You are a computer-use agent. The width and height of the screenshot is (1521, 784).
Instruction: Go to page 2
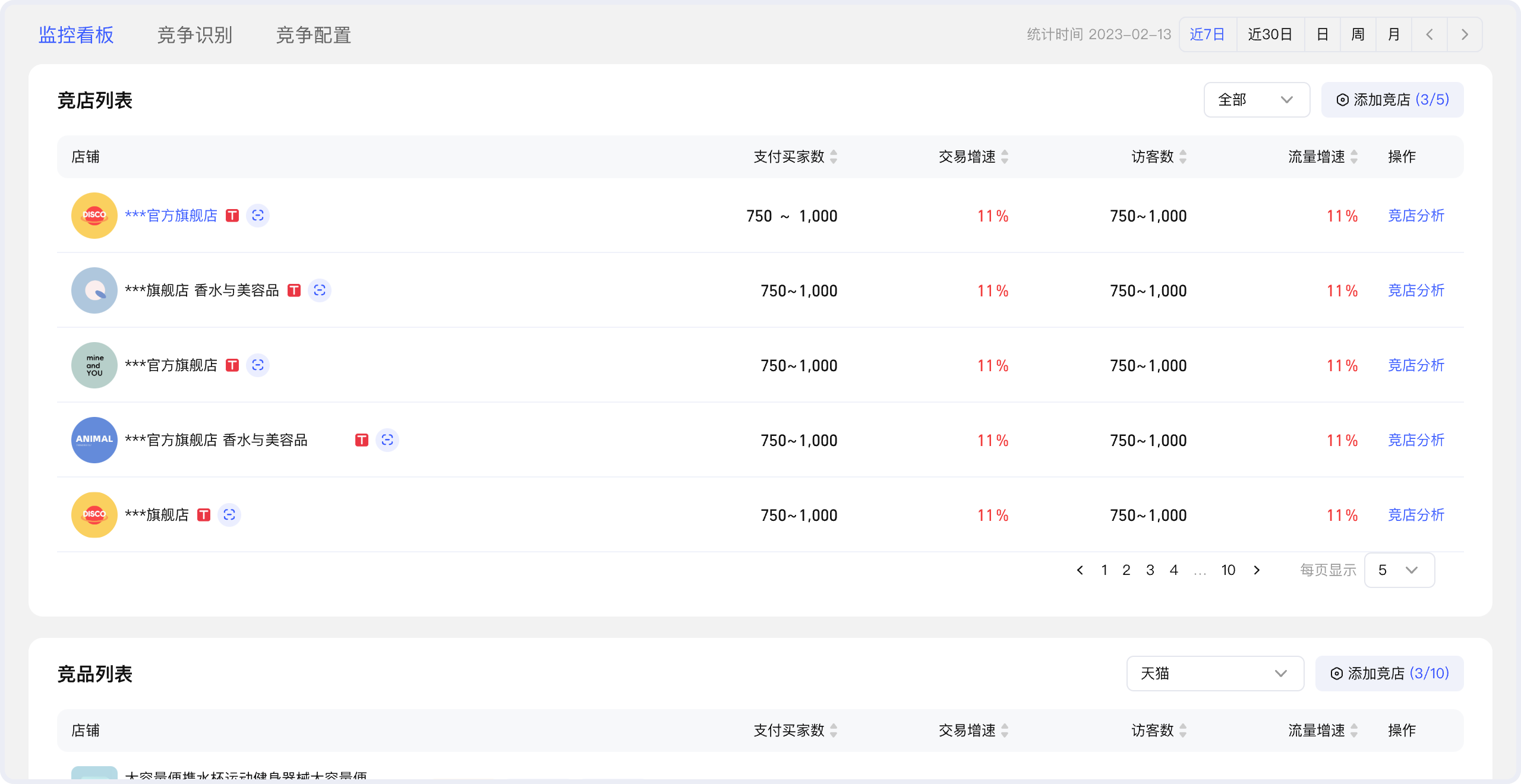(1126, 570)
